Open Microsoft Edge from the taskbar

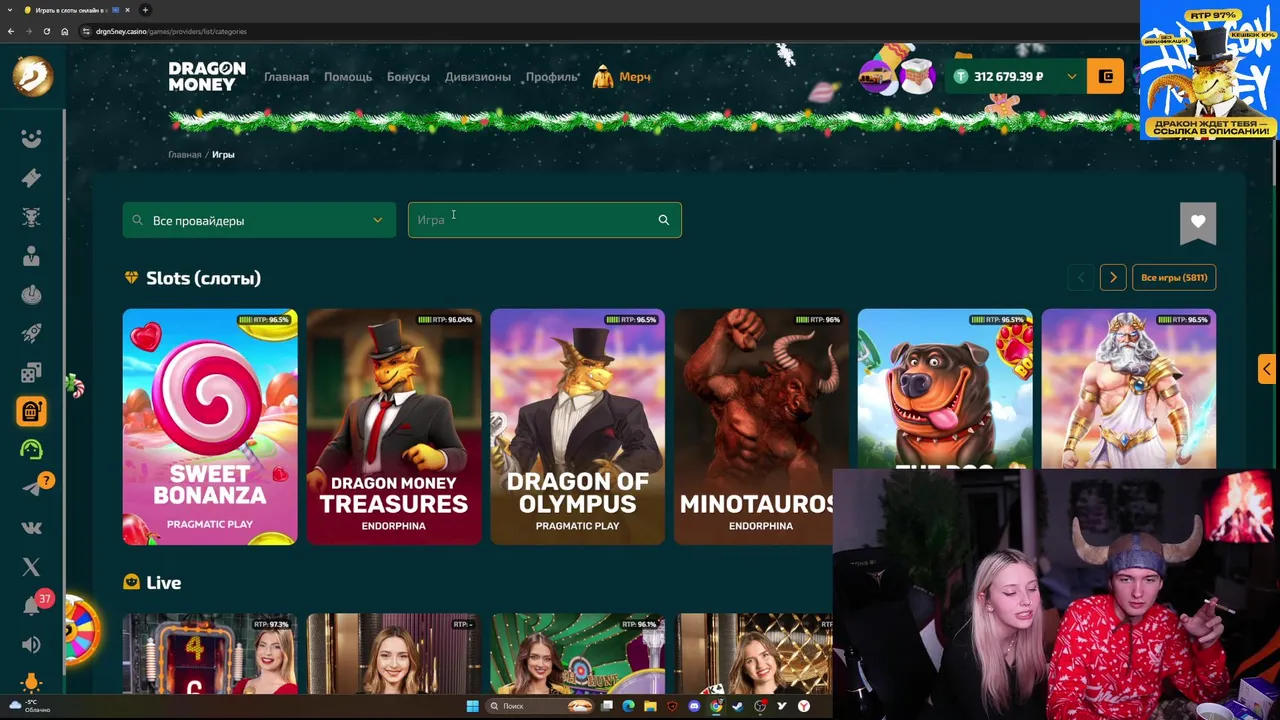click(628, 706)
